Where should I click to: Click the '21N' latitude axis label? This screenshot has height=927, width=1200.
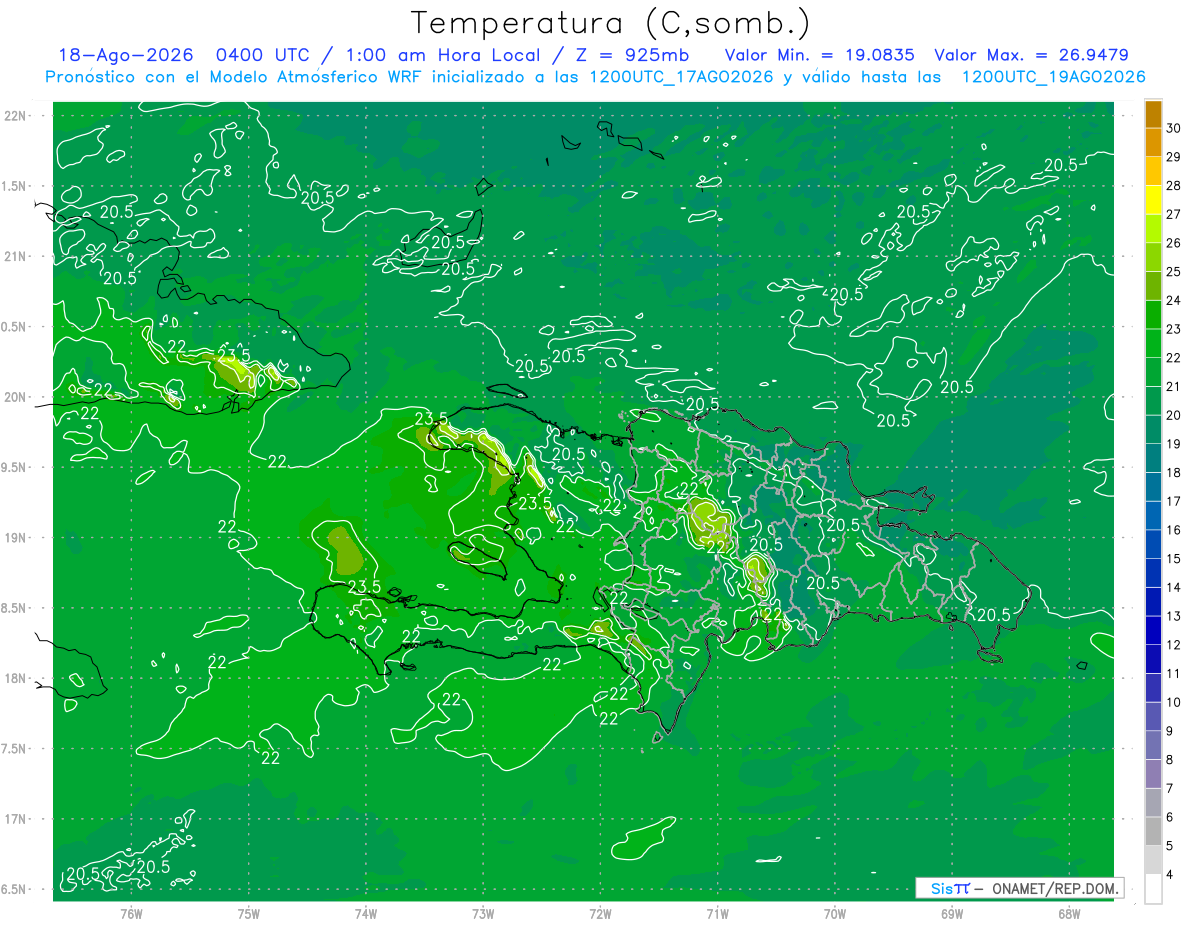(x=17, y=256)
